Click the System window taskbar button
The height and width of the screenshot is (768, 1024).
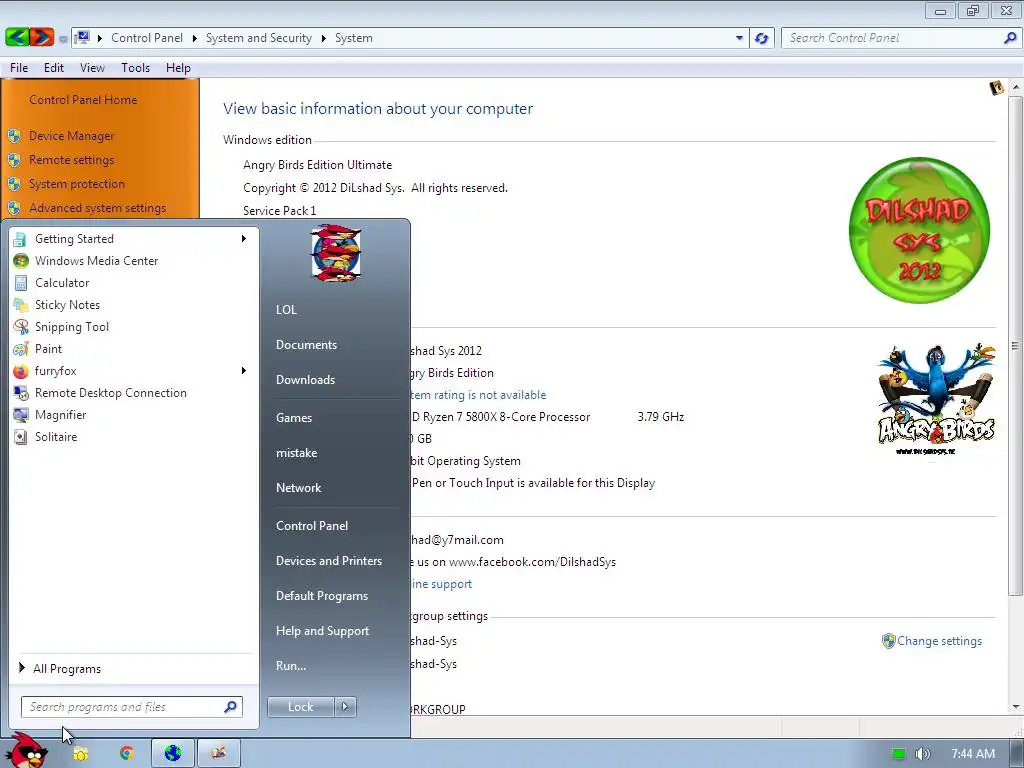click(x=219, y=753)
